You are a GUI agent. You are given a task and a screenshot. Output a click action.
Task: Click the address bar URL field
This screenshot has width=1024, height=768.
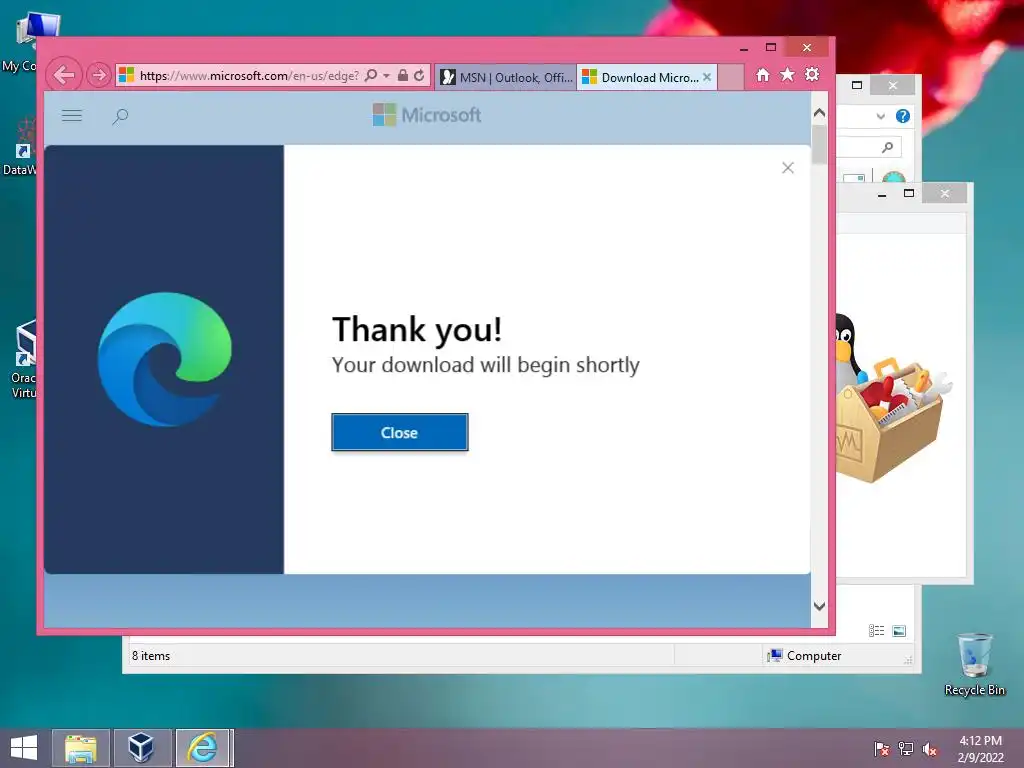(248, 76)
